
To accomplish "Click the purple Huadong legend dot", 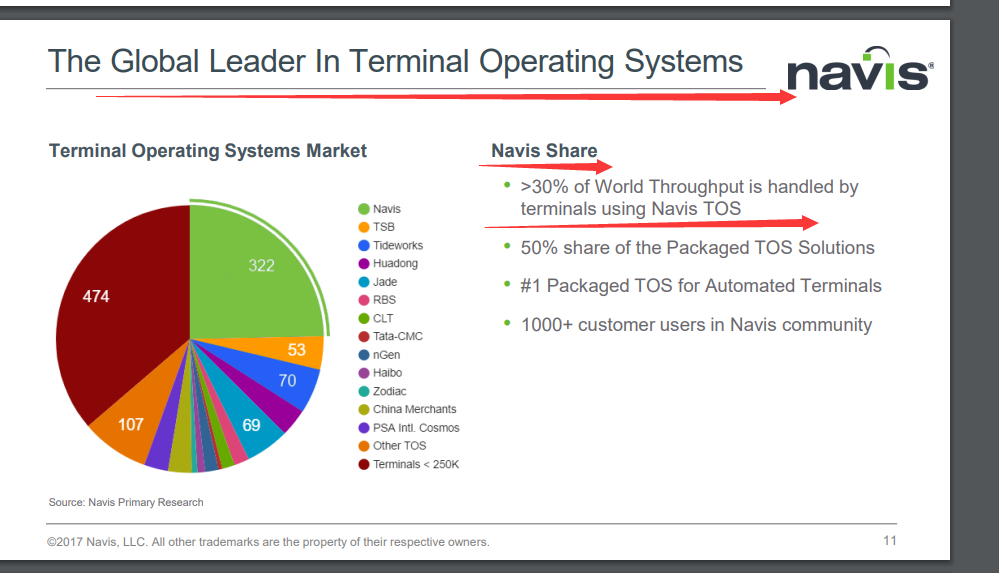I will [x=365, y=264].
